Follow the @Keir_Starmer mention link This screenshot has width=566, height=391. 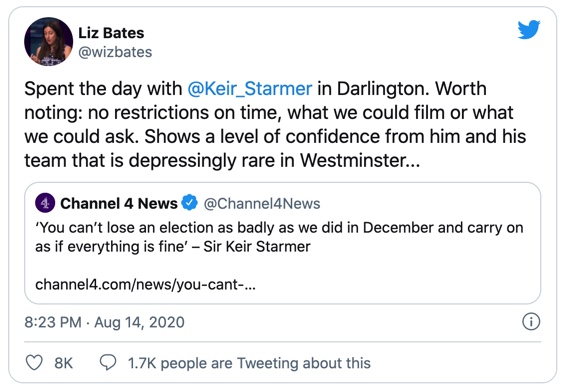tap(250, 89)
